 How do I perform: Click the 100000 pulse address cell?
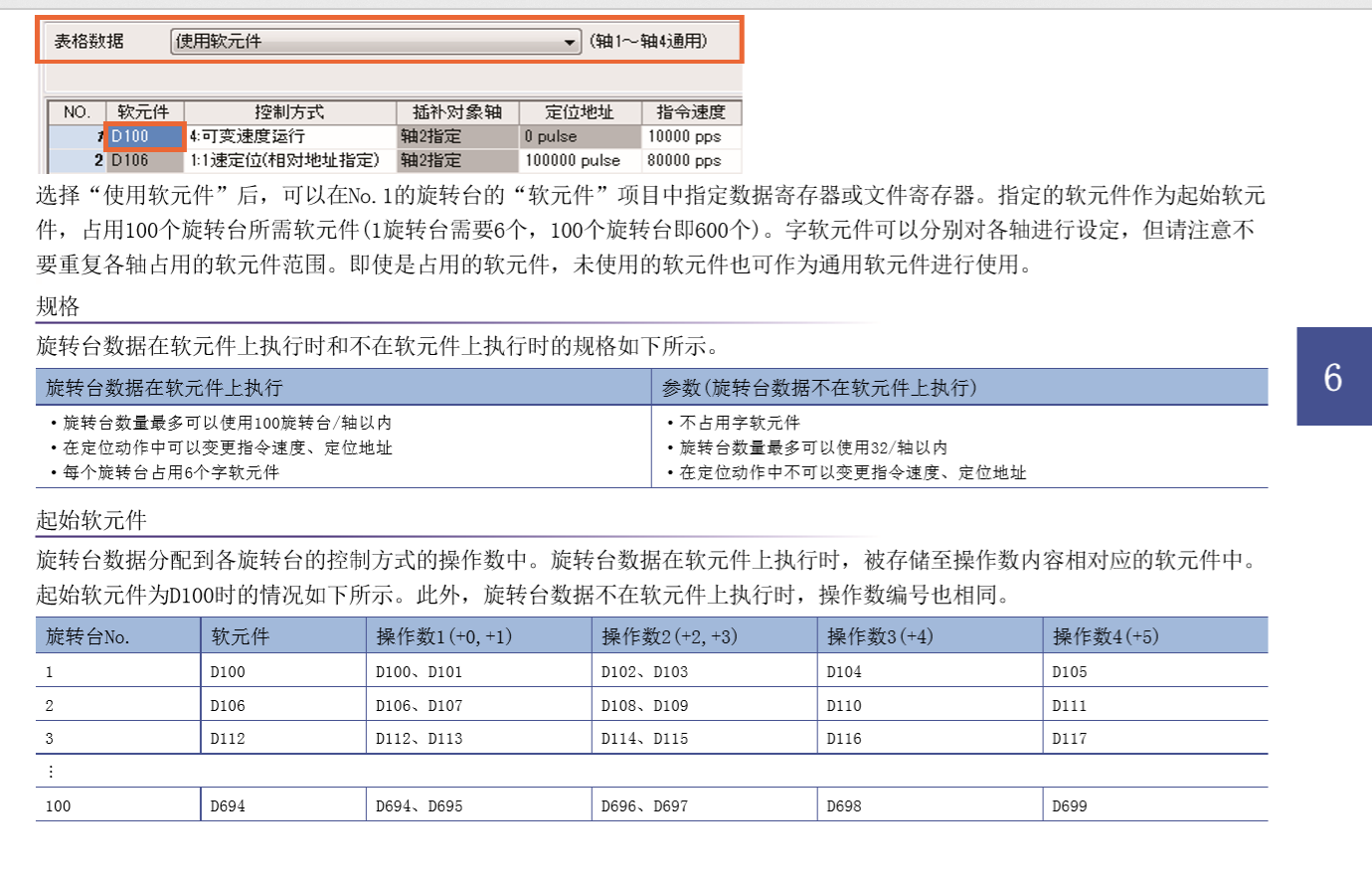(580, 160)
